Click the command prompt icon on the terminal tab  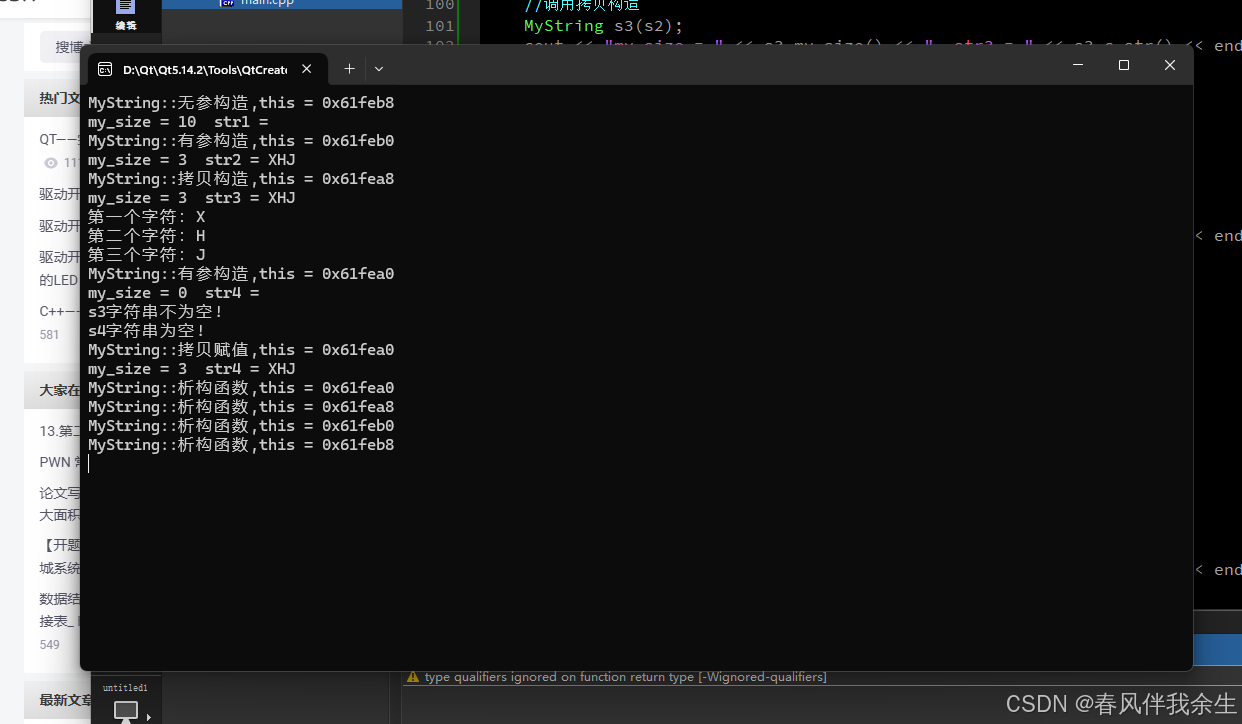105,68
